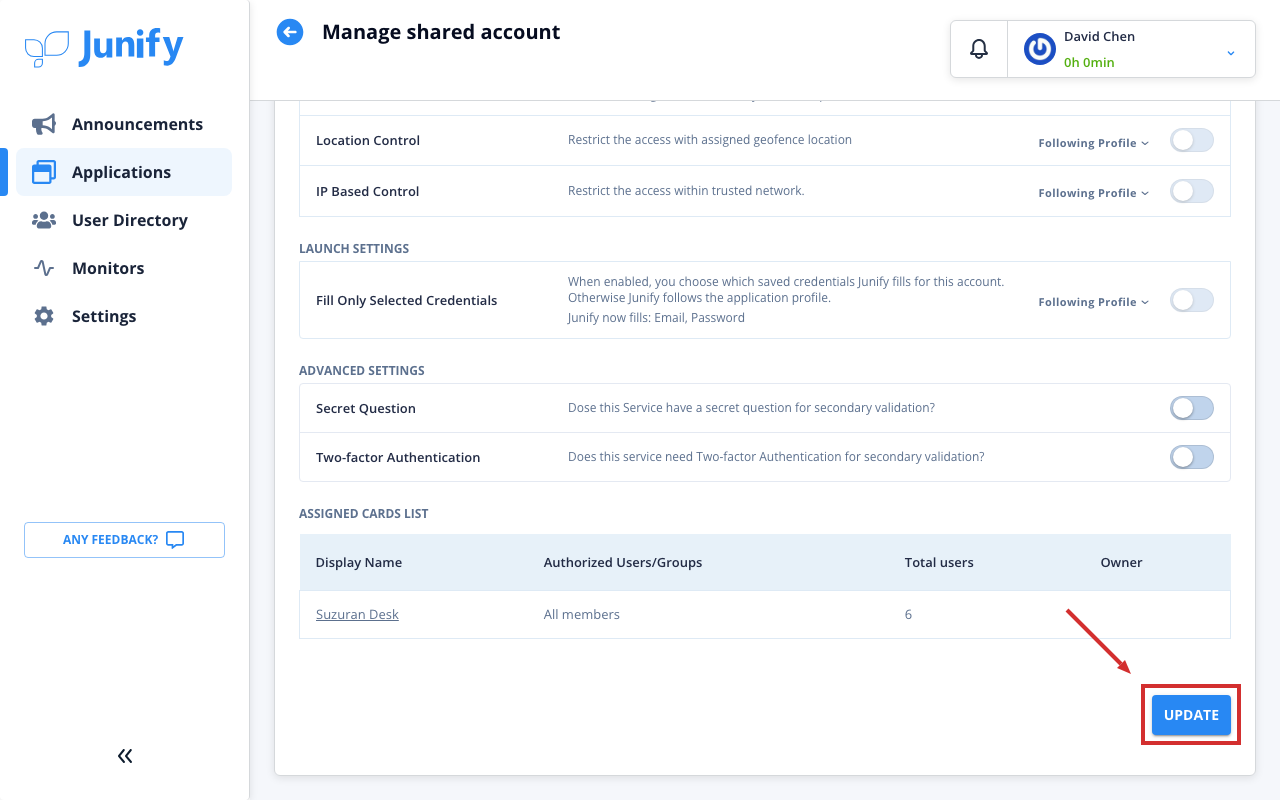Go back using the blue arrow icon
This screenshot has height=800, width=1280.
point(290,32)
